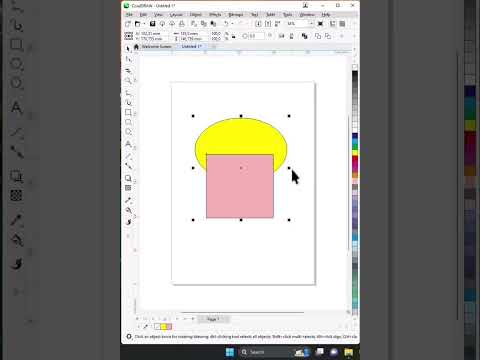480x360 pixels.
Task: Open the File menu
Action: (x=129, y=15)
